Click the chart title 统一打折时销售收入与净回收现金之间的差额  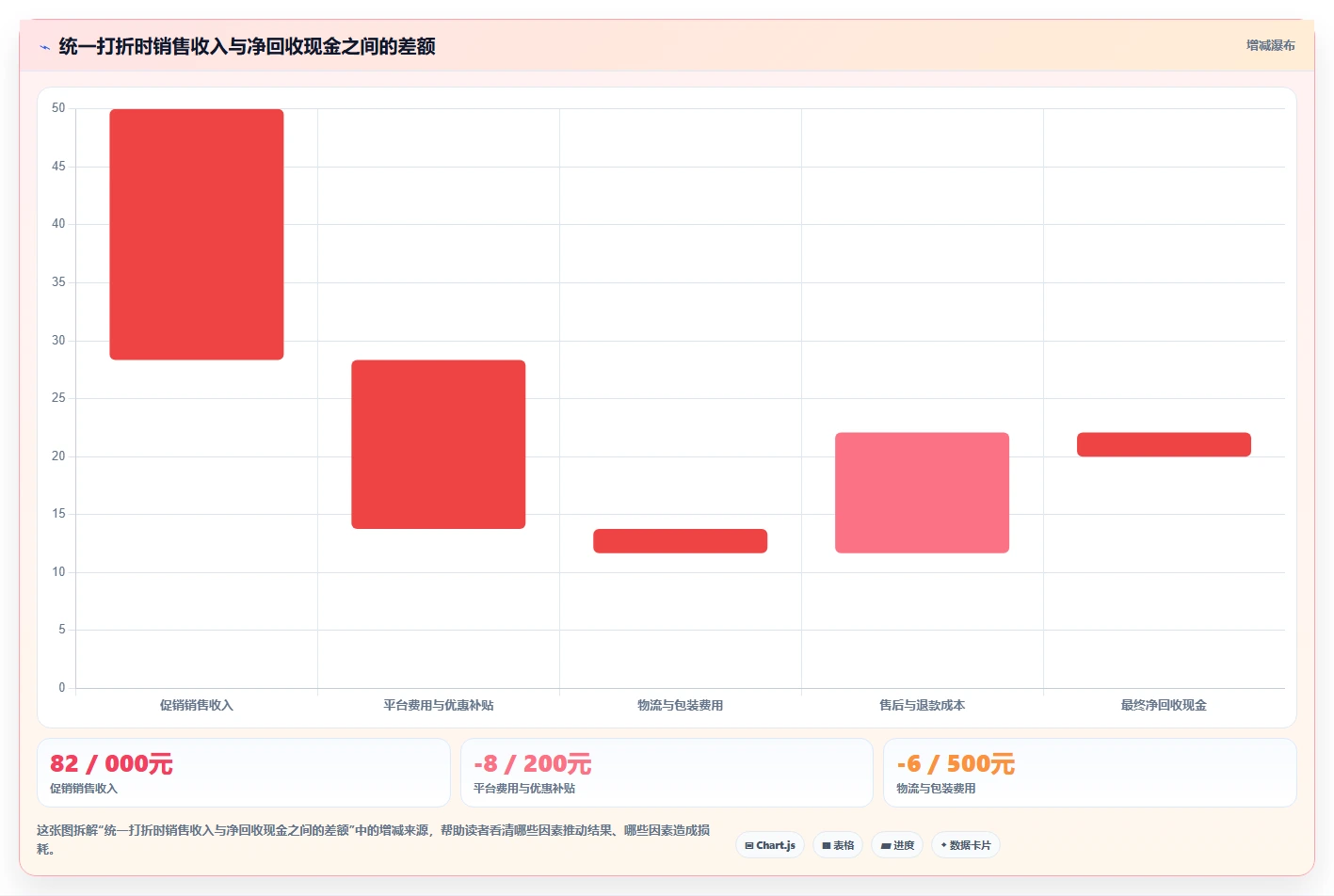point(247,46)
